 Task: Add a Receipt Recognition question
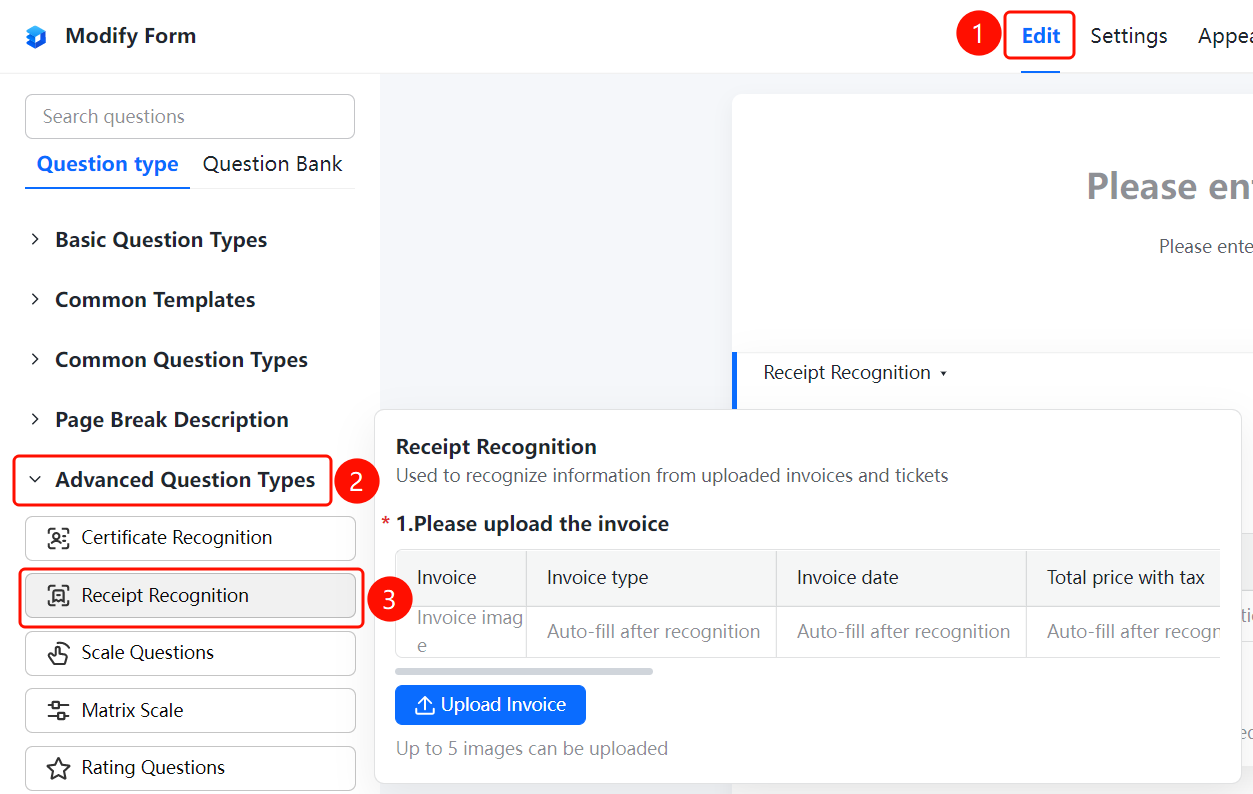190,596
